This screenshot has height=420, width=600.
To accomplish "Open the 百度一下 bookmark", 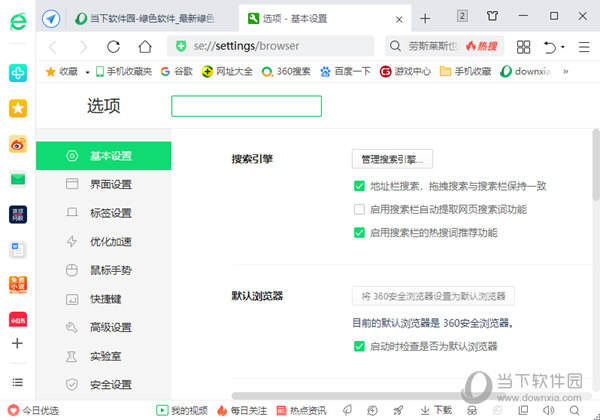I will point(345,72).
